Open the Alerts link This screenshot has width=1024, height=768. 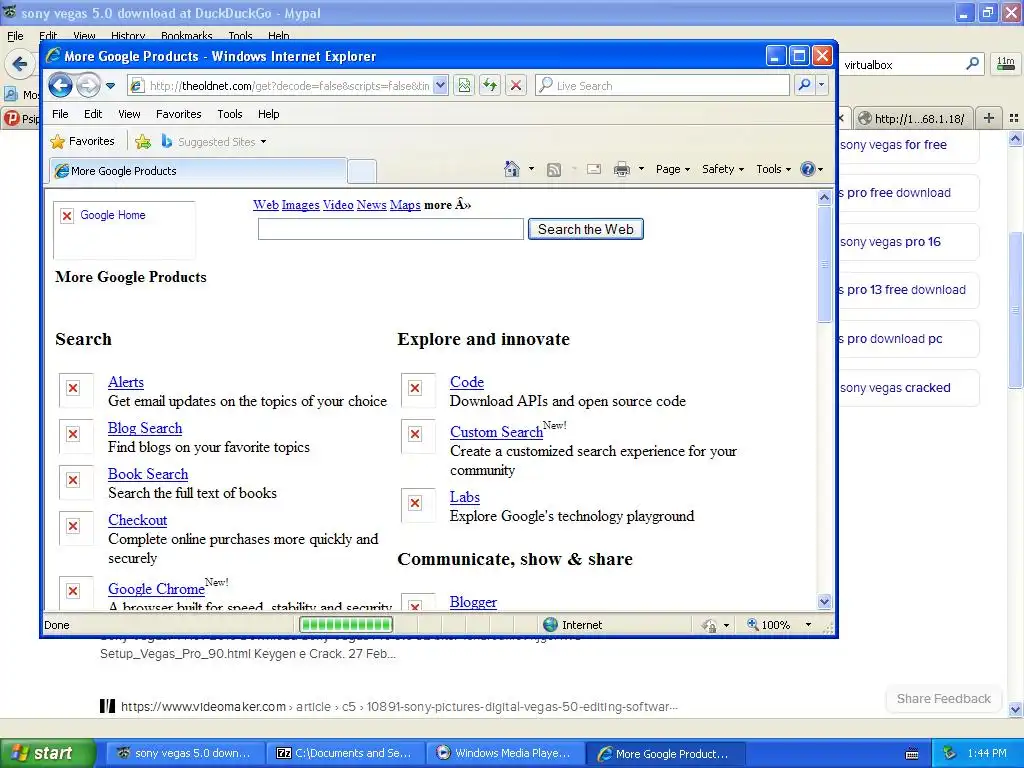pos(126,382)
